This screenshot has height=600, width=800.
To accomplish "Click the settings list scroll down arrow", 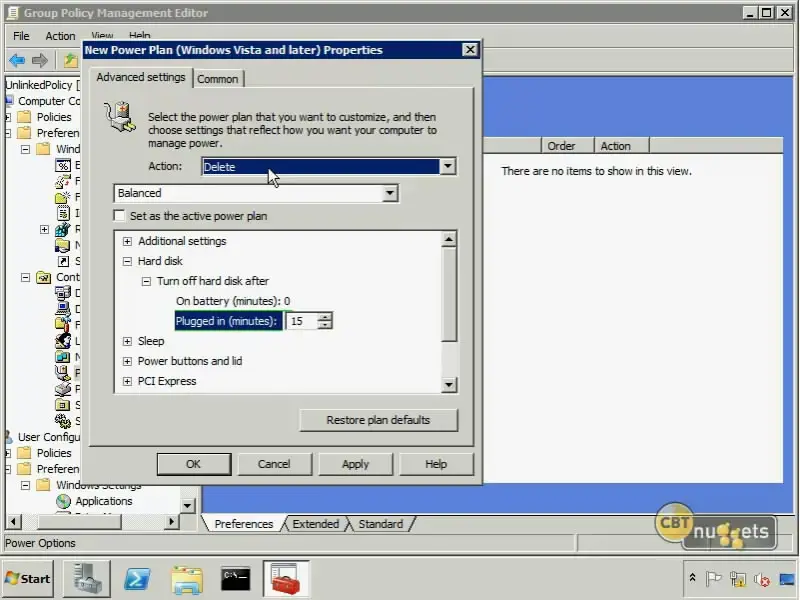I will click(448, 385).
